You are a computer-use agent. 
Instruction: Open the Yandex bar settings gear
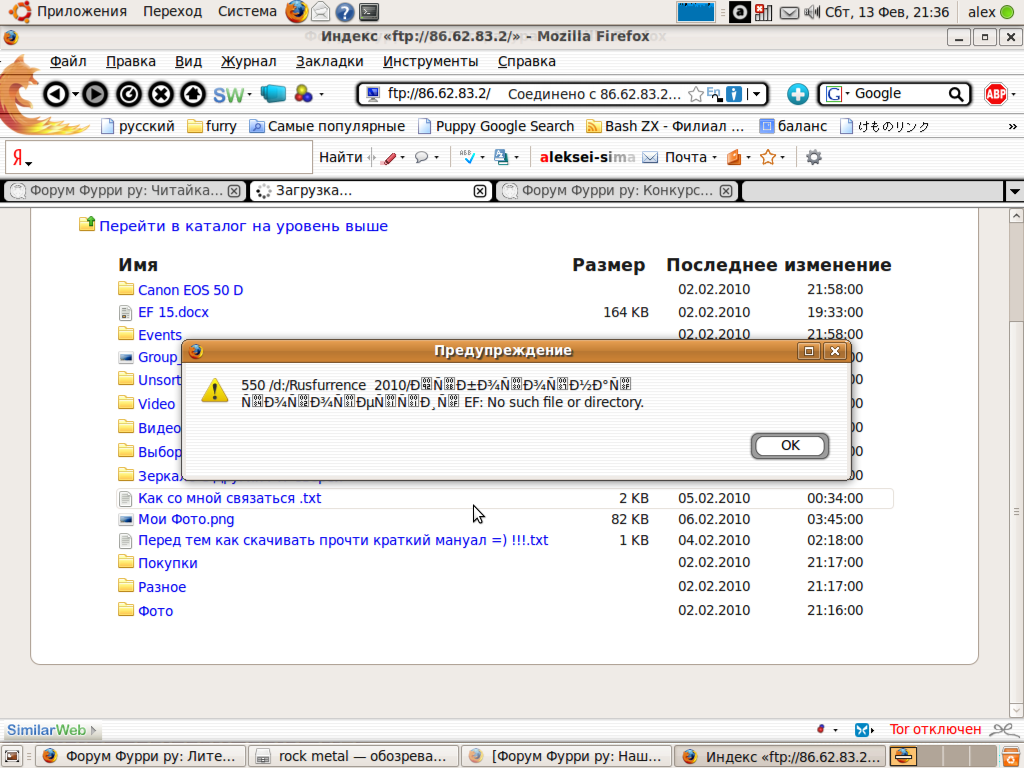[x=814, y=157]
